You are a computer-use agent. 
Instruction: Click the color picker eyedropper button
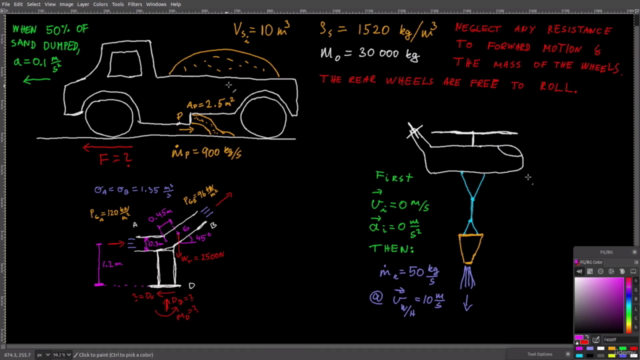596,340
